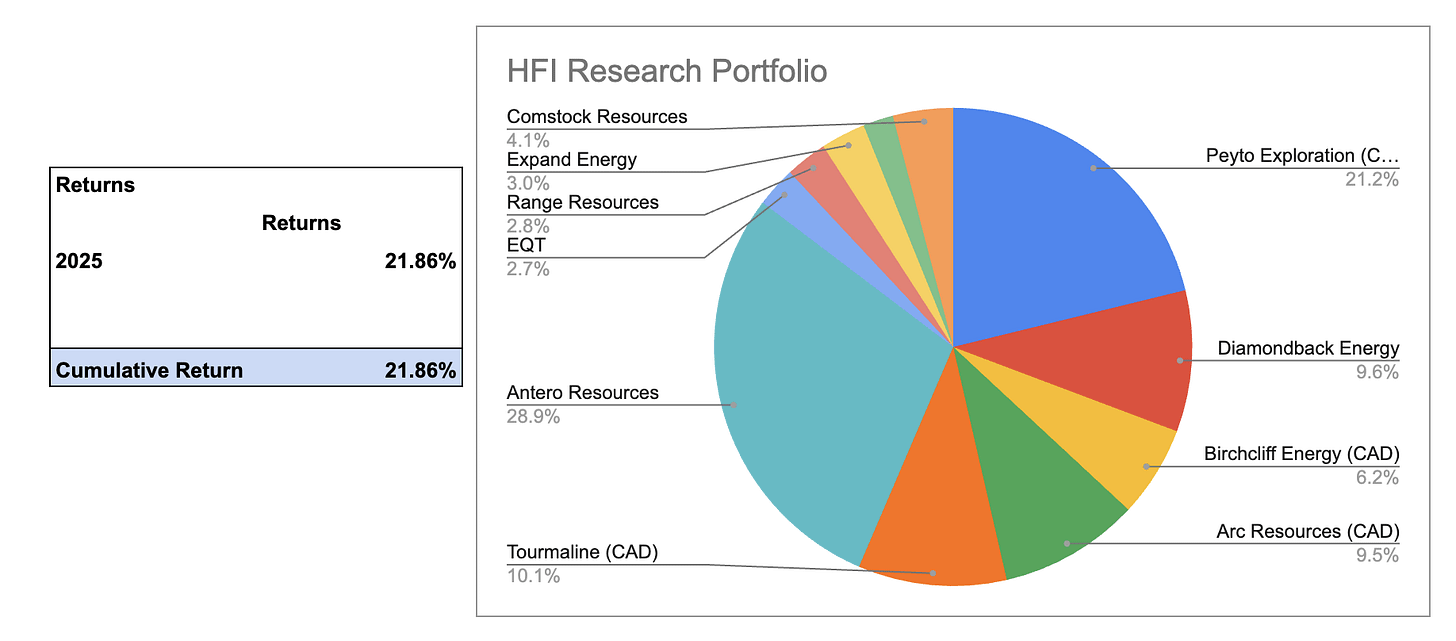Screen dimensions: 1456x641
Task: Click the Peyto Exploration label
Action: [x=1302, y=157]
